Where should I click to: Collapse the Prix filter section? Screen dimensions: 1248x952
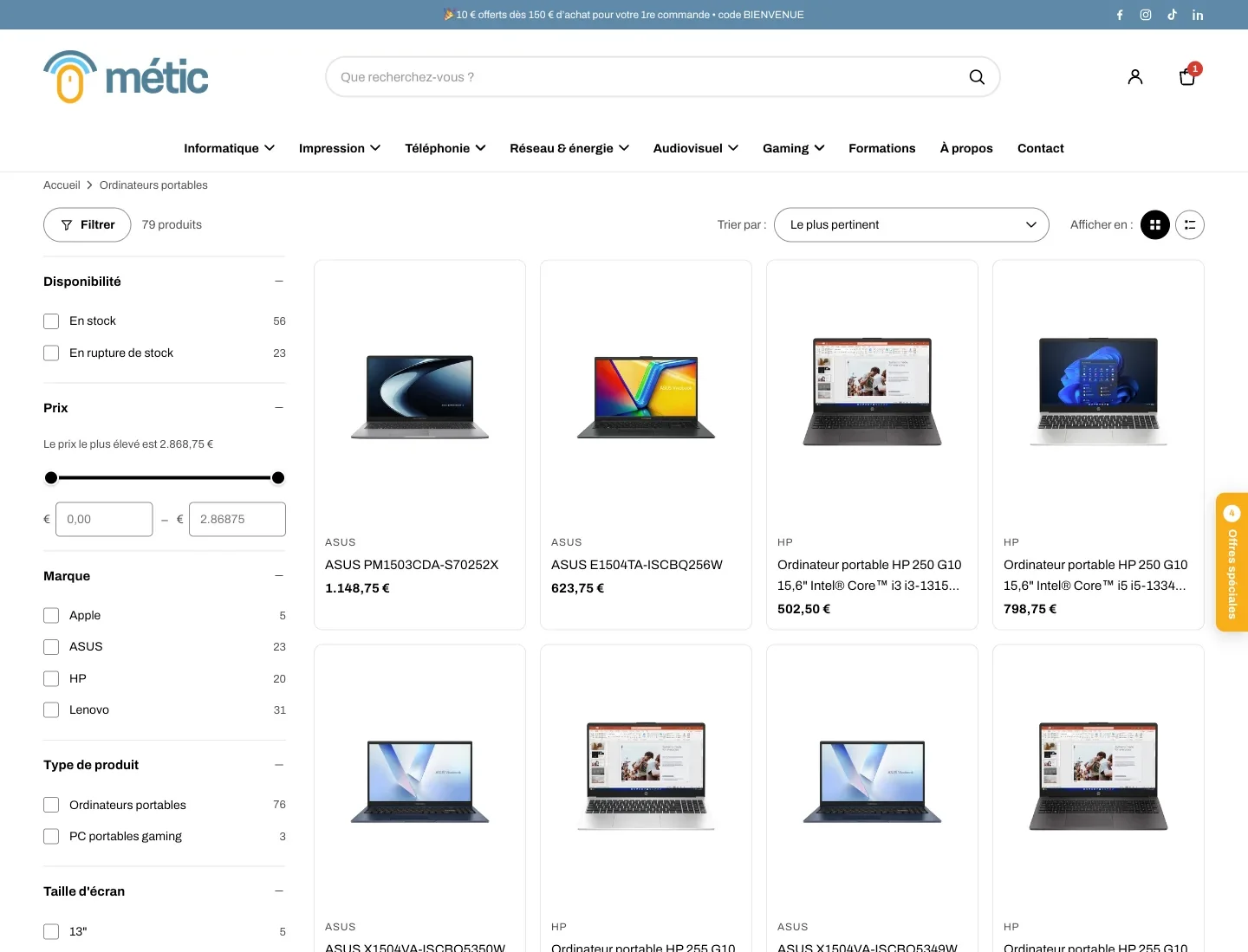coord(279,408)
